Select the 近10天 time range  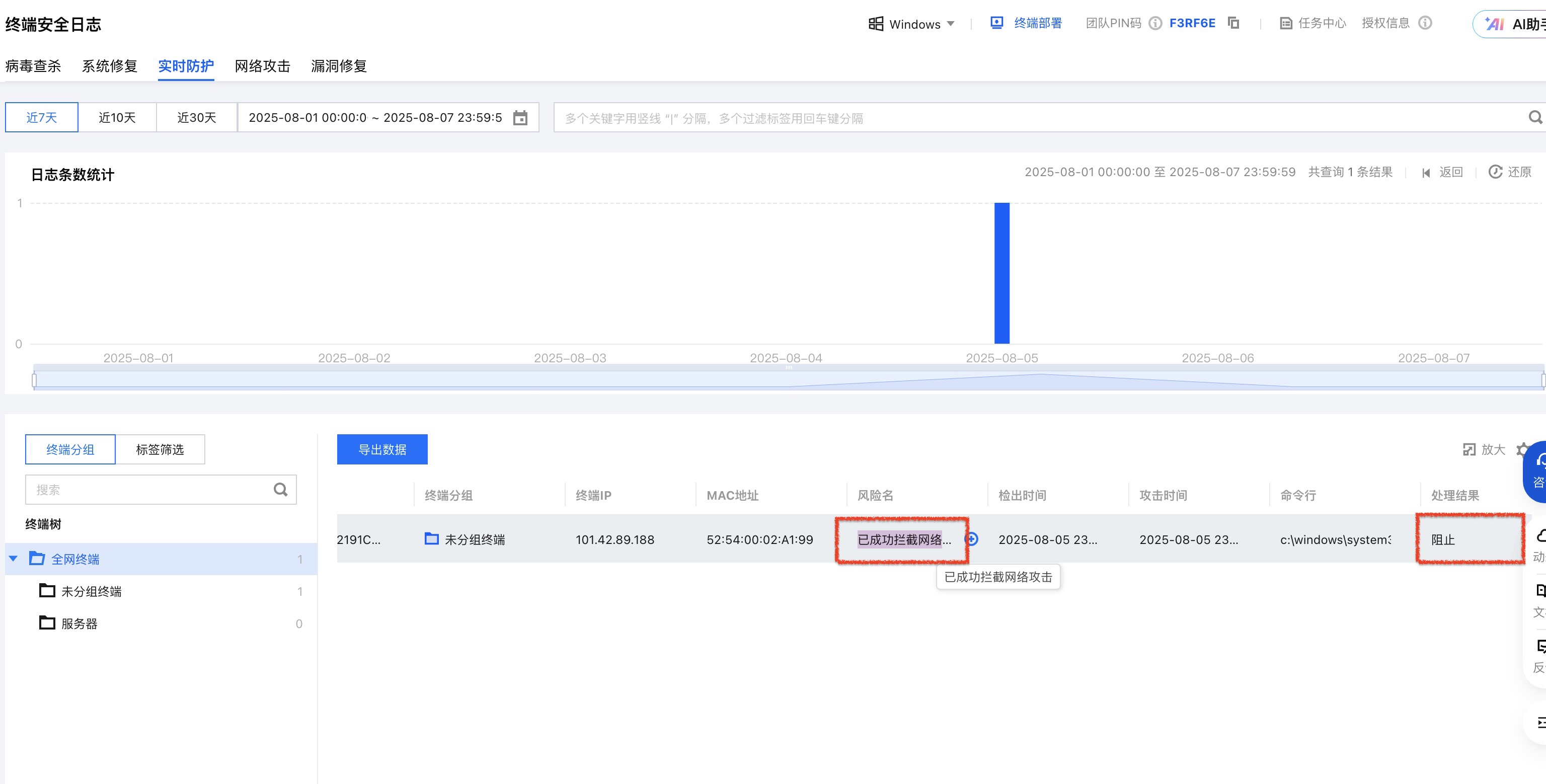[x=117, y=118]
